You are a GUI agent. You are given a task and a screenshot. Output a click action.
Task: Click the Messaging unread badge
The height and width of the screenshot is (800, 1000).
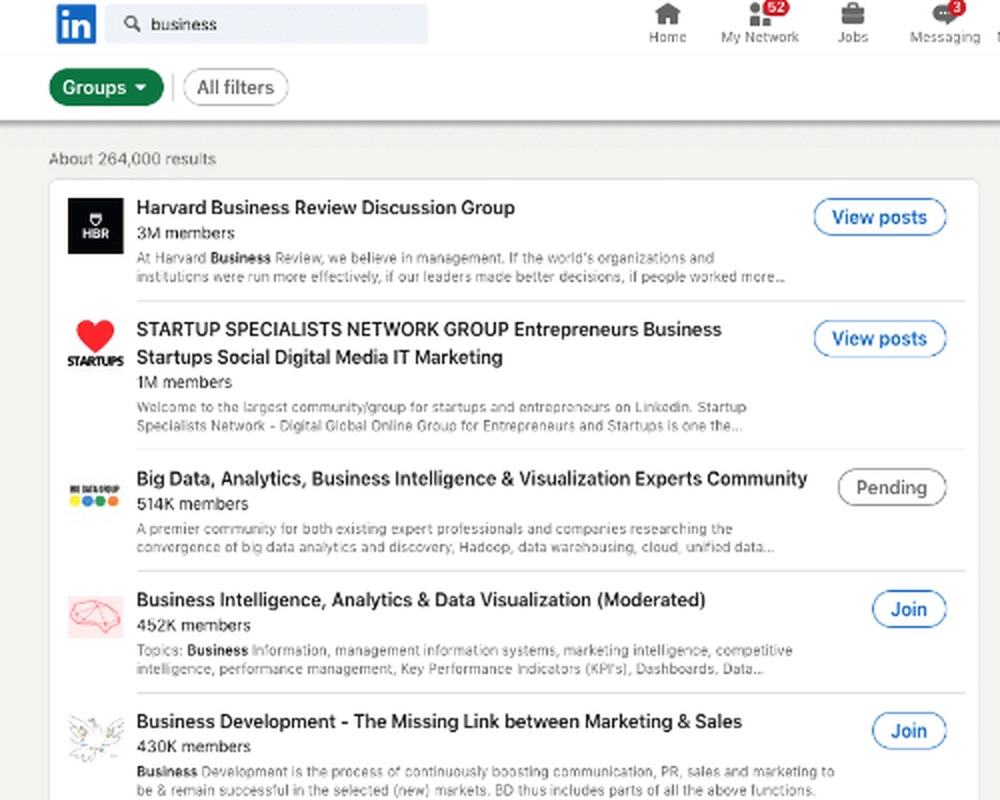956,7
